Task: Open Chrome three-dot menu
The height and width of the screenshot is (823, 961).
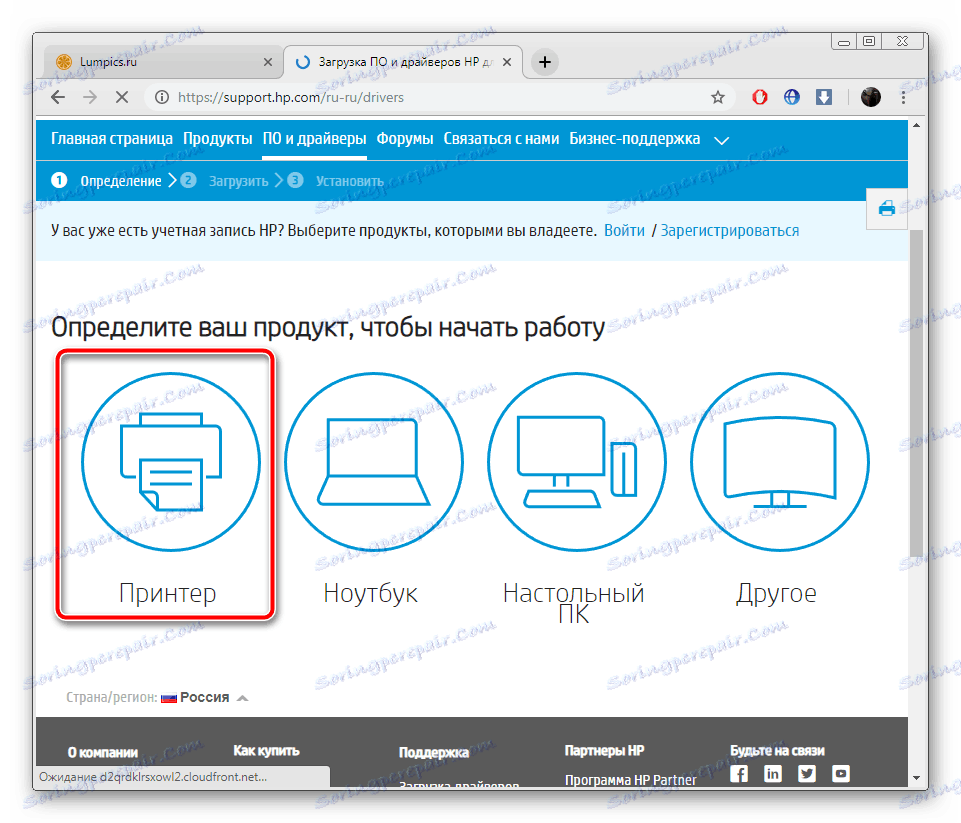Action: pyautogui.click(x=903, y=97)
